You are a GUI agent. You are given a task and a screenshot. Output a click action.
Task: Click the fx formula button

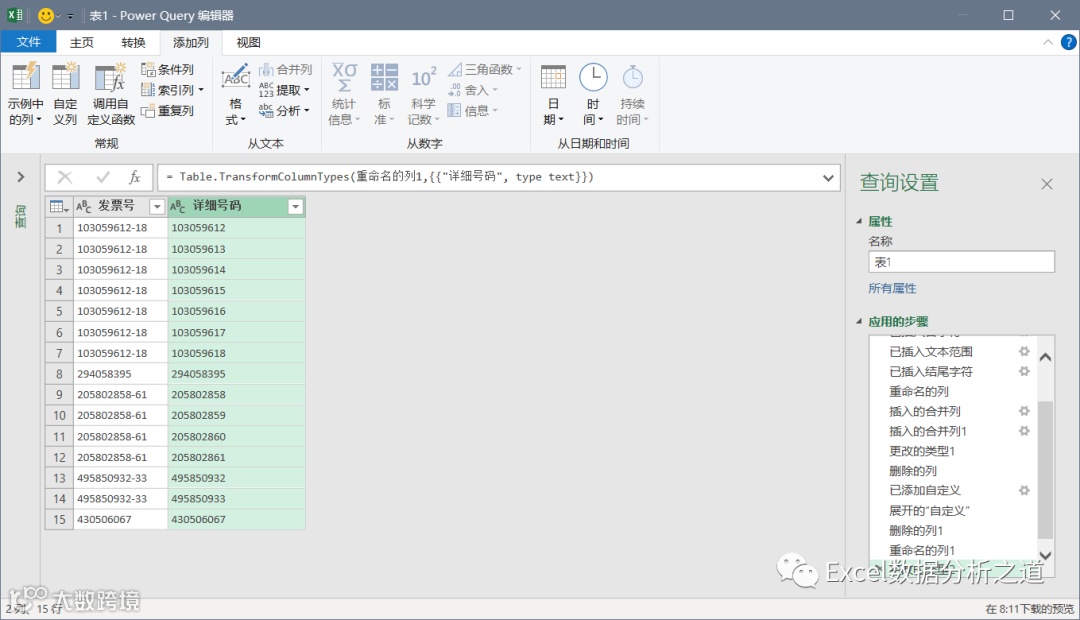click(135, 177)
